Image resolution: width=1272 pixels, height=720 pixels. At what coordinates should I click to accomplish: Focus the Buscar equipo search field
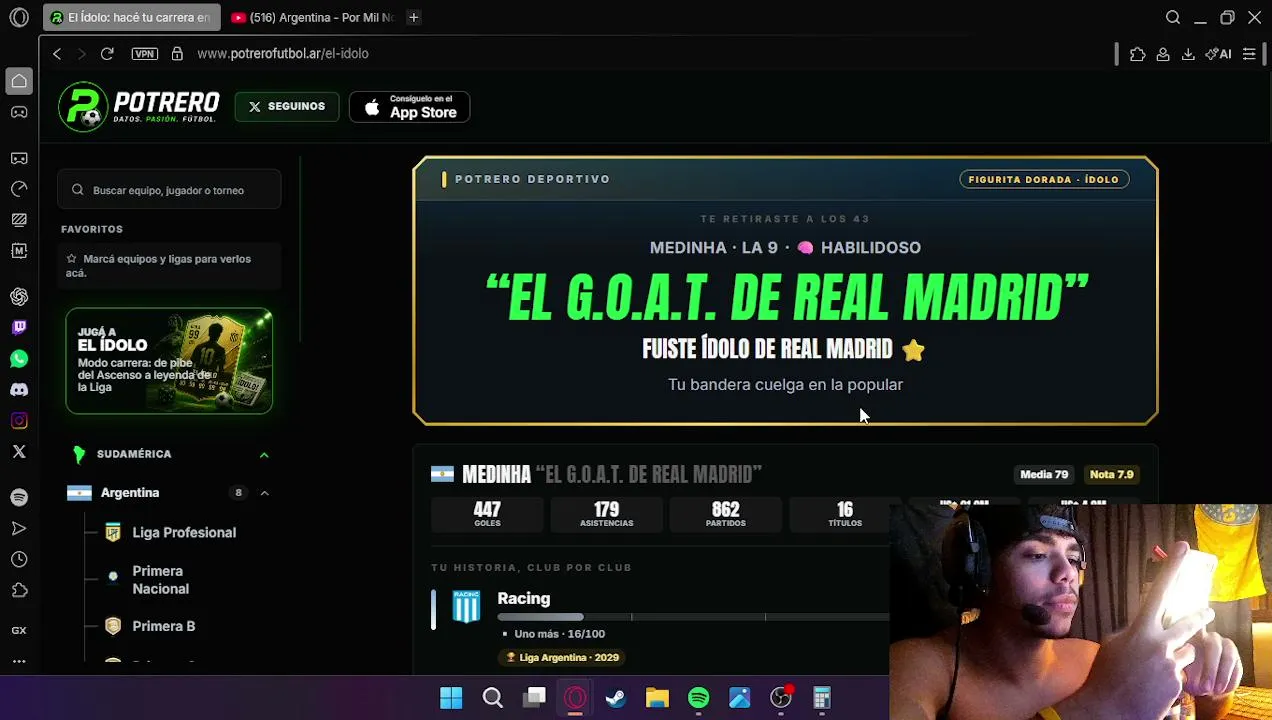[170, 190]
